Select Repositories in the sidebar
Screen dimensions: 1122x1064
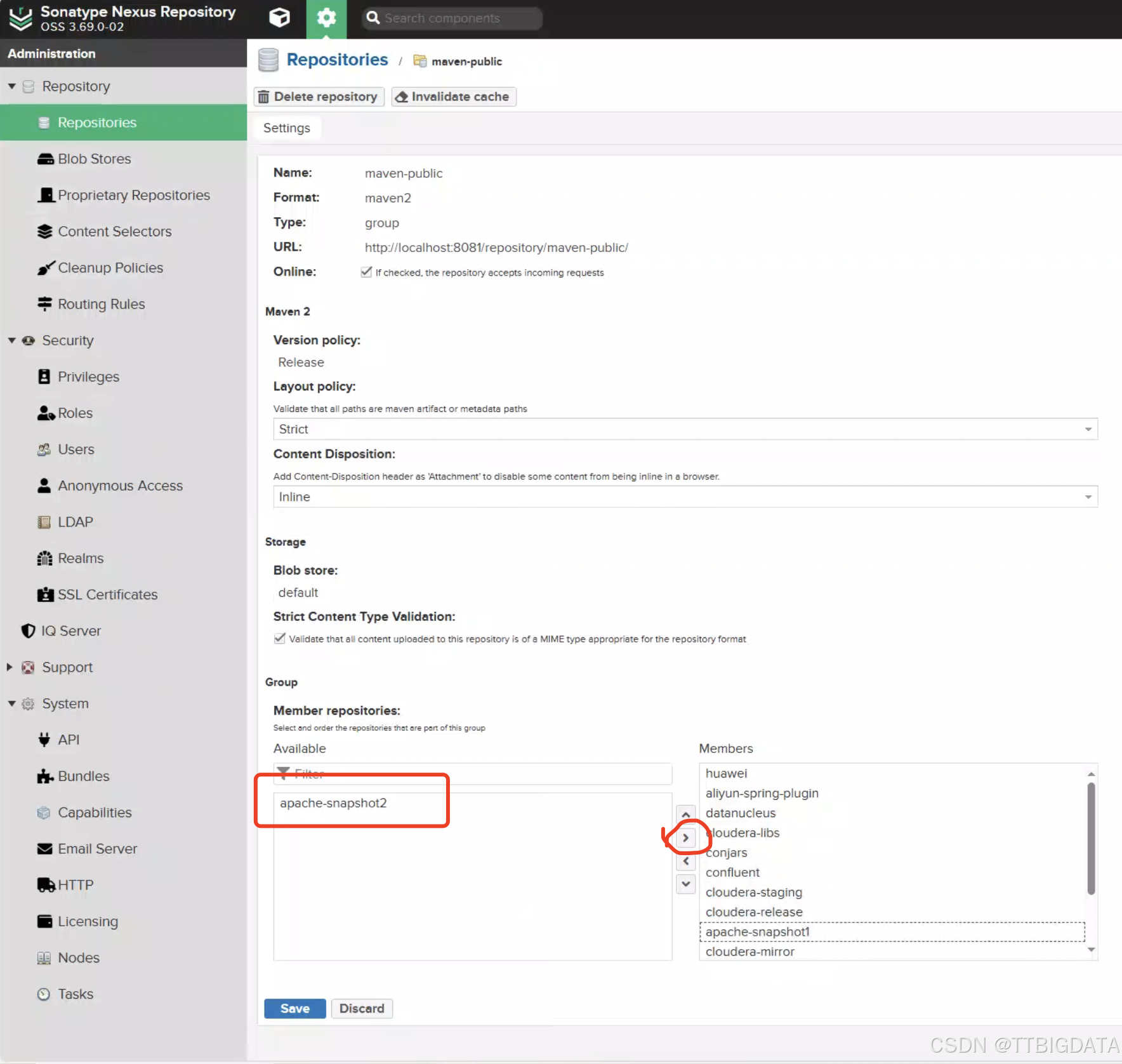coord(123,123)
